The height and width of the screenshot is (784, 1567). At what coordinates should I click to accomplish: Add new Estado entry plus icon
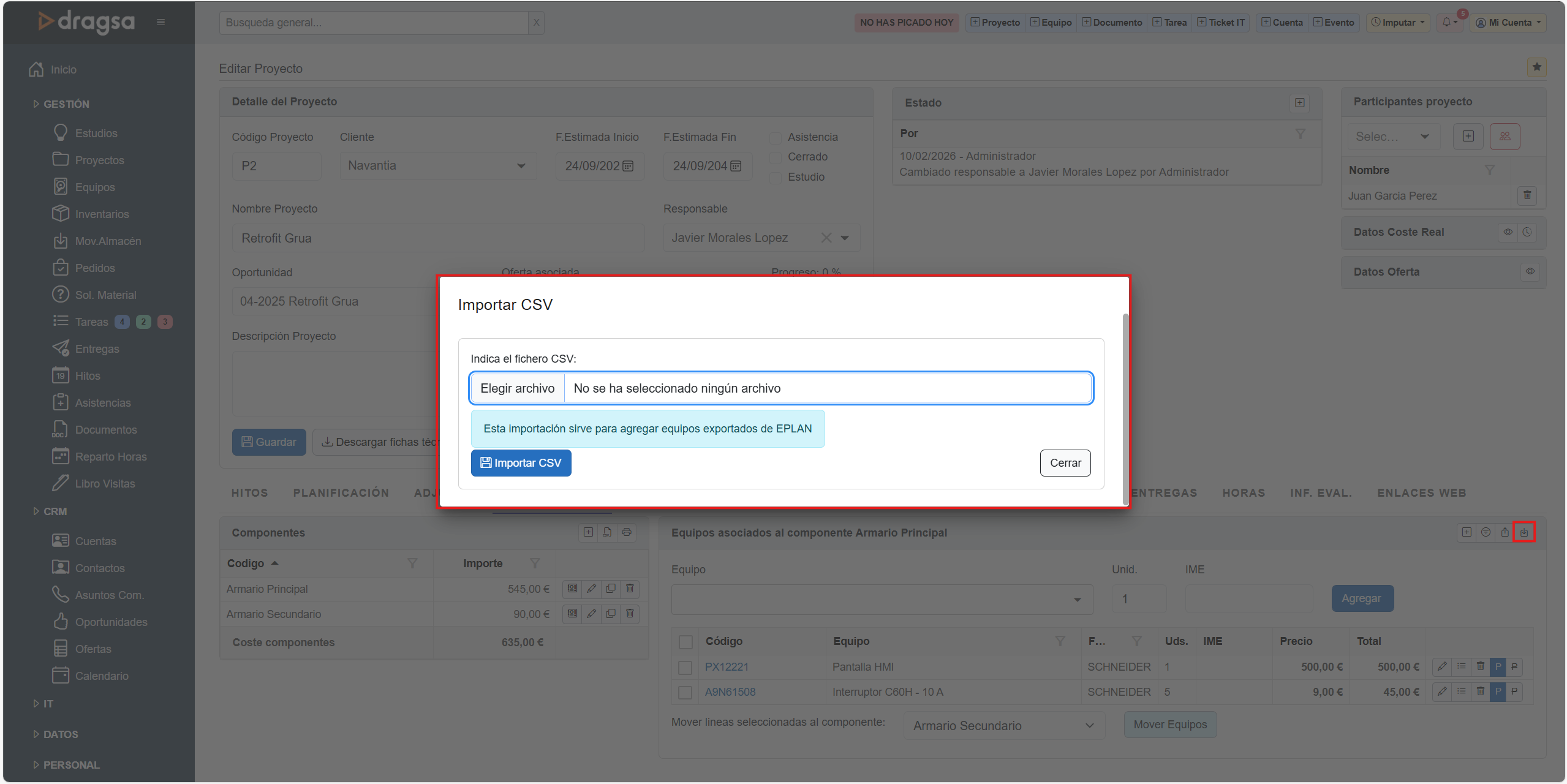coord(1299,103)
